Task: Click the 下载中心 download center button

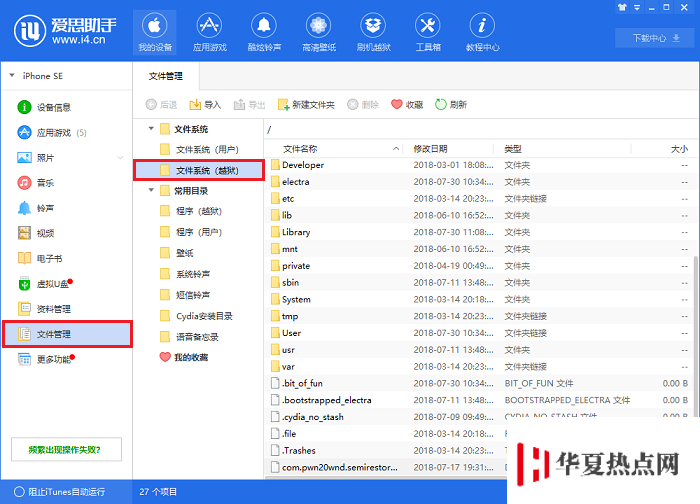Action: click(656, 38)
